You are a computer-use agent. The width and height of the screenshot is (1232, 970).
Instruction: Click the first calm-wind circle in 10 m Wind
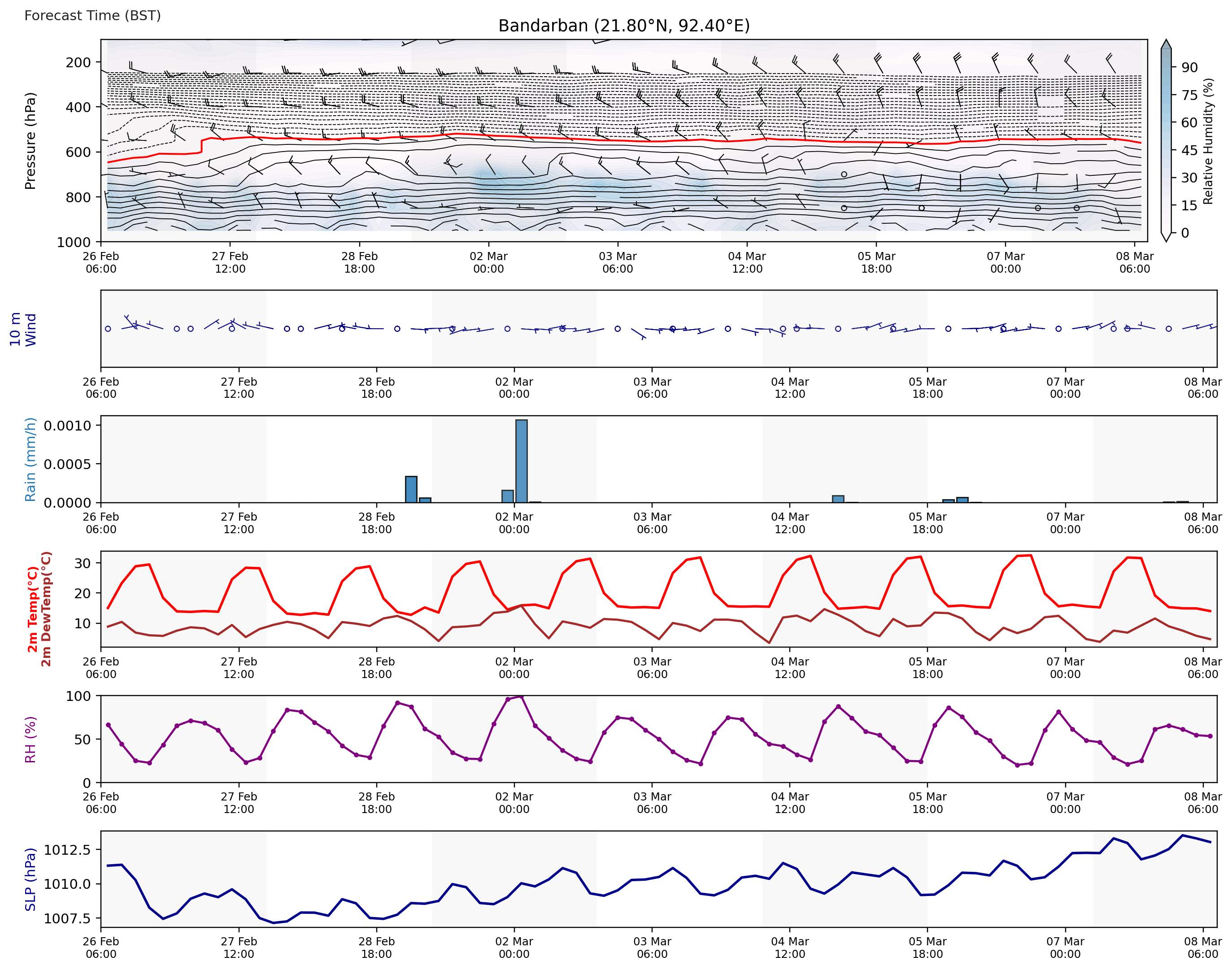(108, 329)
